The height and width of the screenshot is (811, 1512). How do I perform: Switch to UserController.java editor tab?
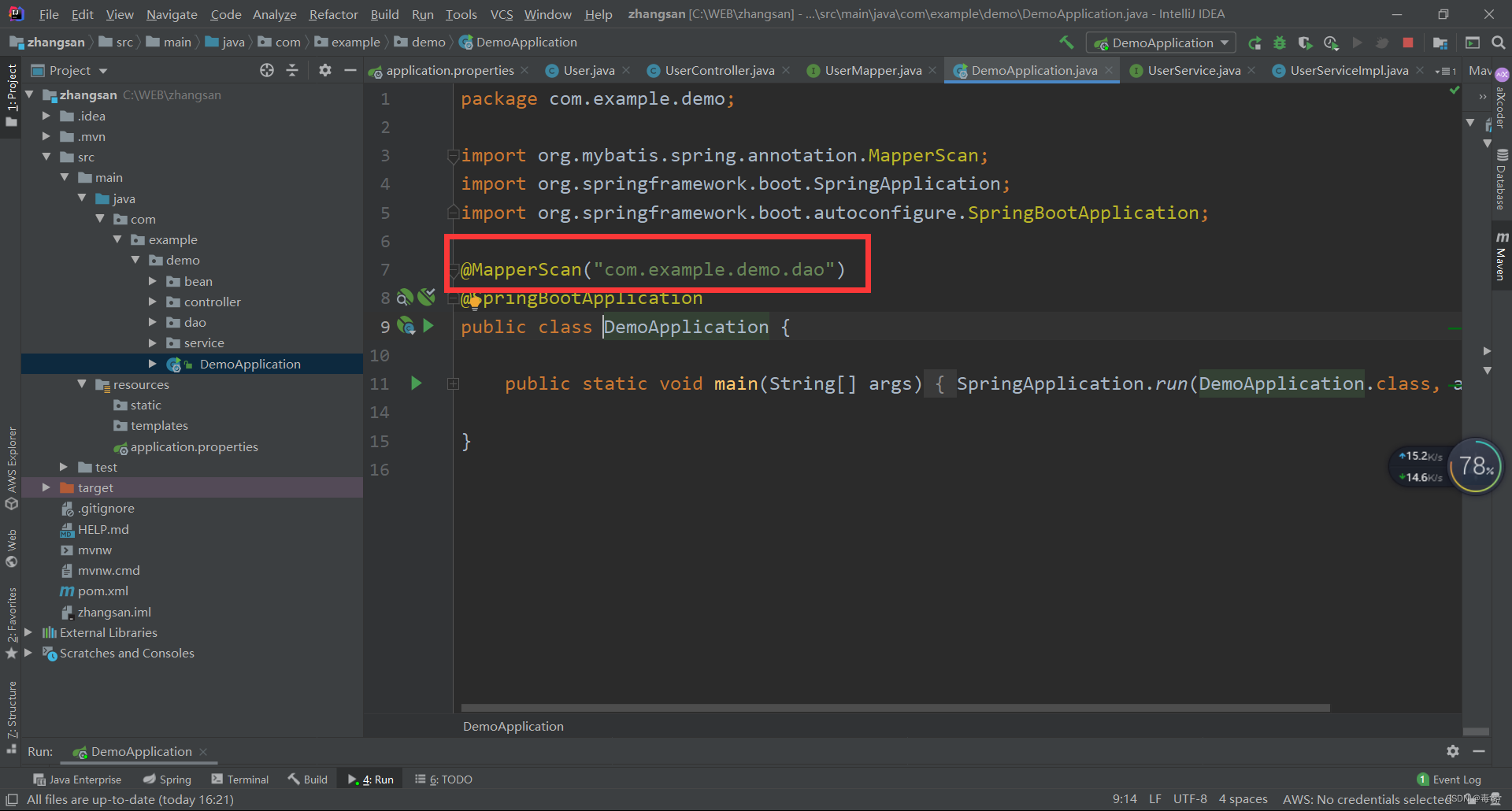pos(719,70)
